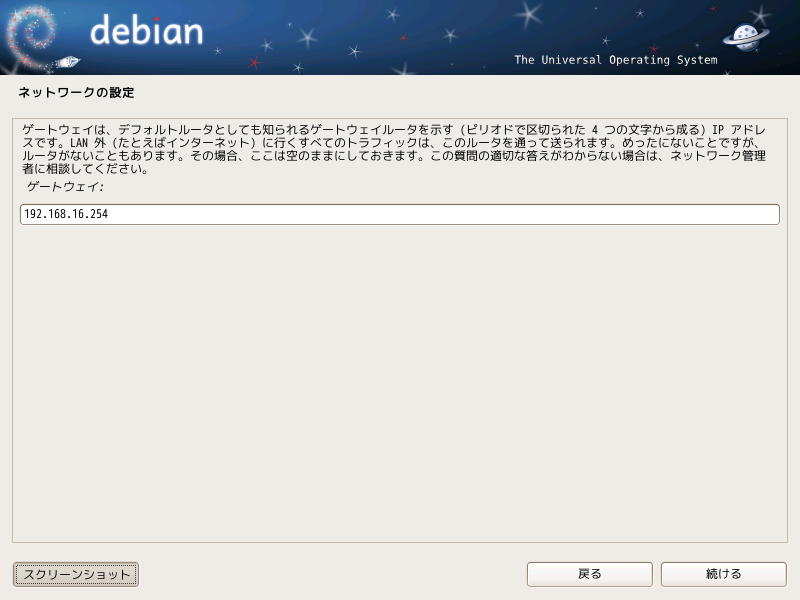This screenshot has width=800, height=600.
Task: Click the Debian swirl logo
Action: click(31, 36)
